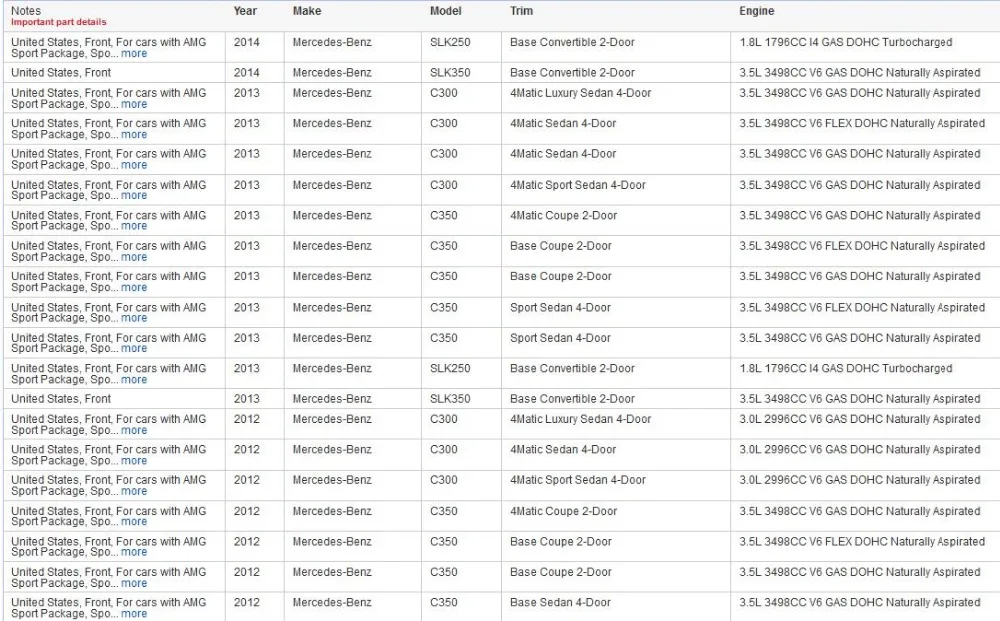Click 3.5L GAS engine cell in 2014 SLK350 row
Image resolution: width=1000 pixels, height=621 pixels.
coord(860,73)
